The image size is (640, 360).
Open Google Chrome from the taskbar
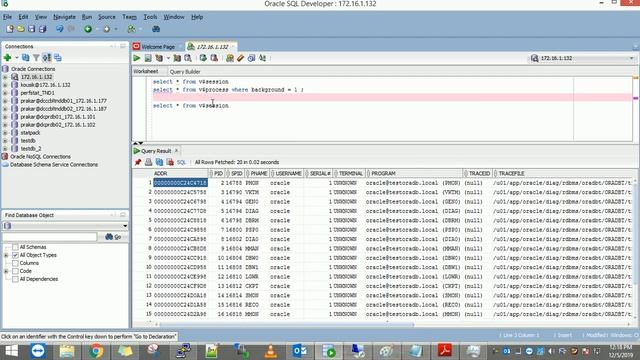point(96,351)
